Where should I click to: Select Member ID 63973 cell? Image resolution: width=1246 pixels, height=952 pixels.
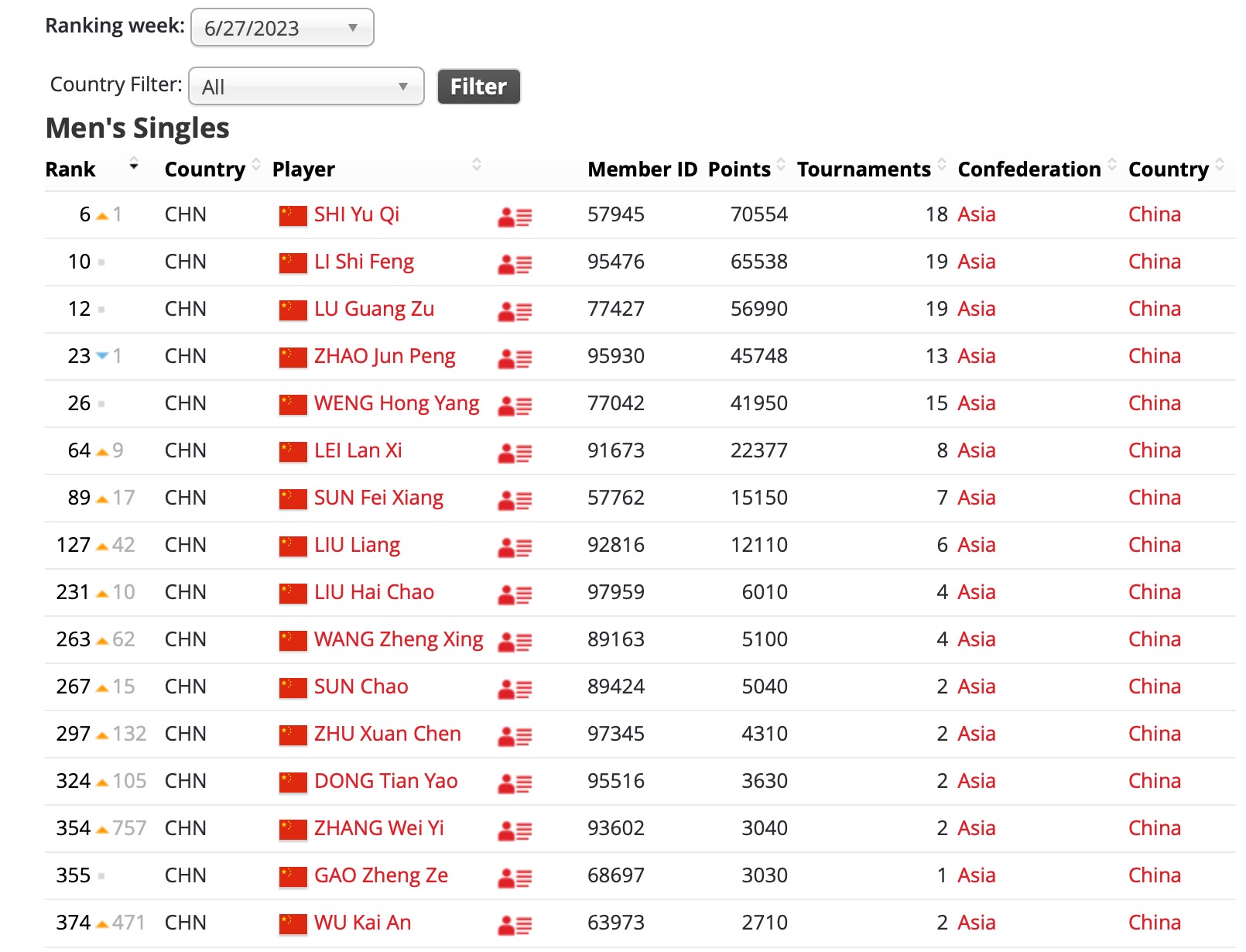tap(616, 923)
